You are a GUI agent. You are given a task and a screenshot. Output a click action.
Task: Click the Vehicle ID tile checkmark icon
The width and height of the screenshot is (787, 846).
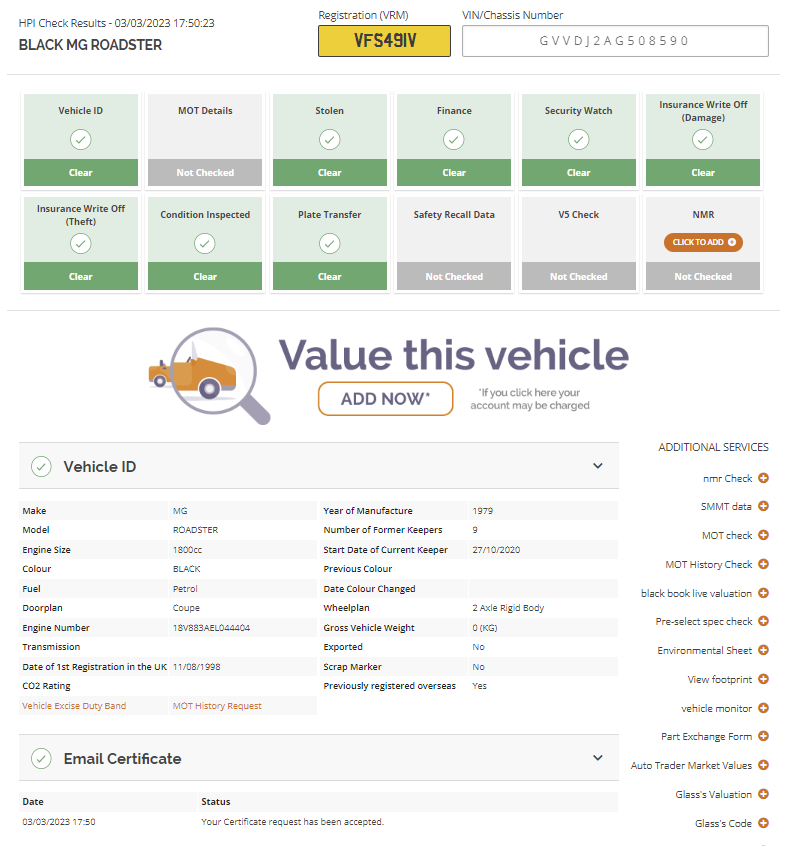click(x=80, y=140)
